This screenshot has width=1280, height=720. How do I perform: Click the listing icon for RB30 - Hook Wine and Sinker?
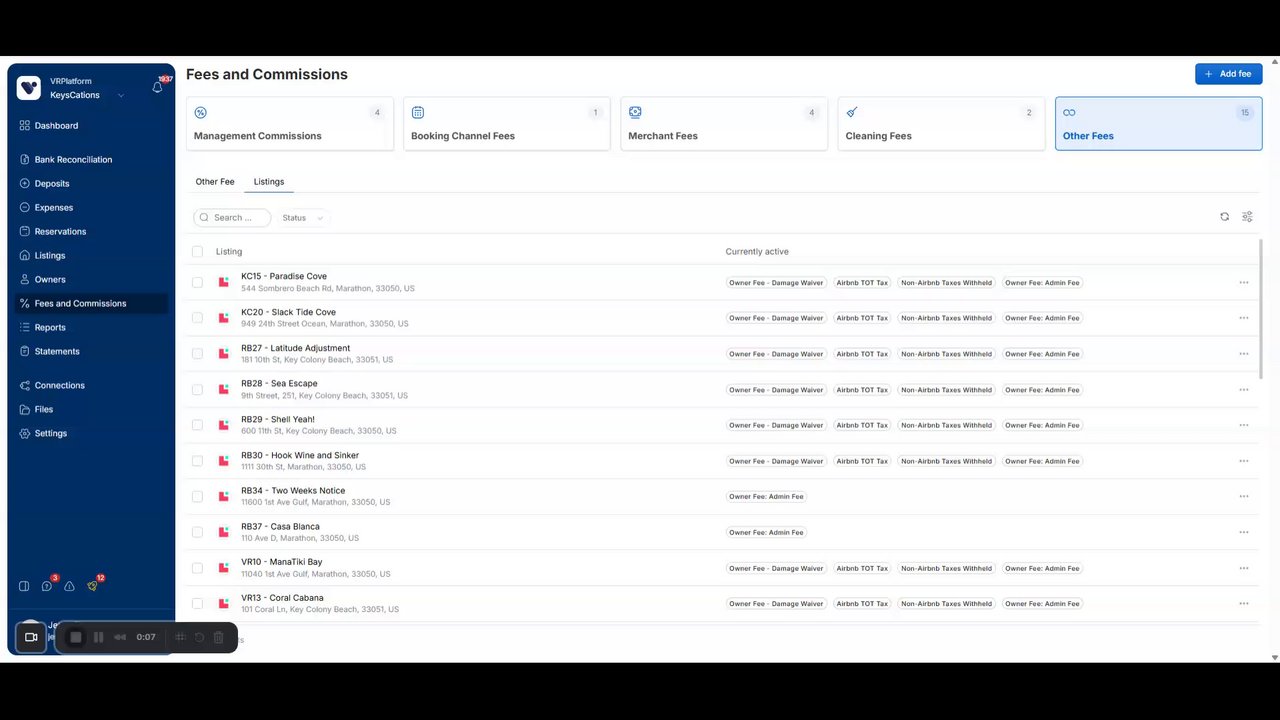[x=224, y=461]
